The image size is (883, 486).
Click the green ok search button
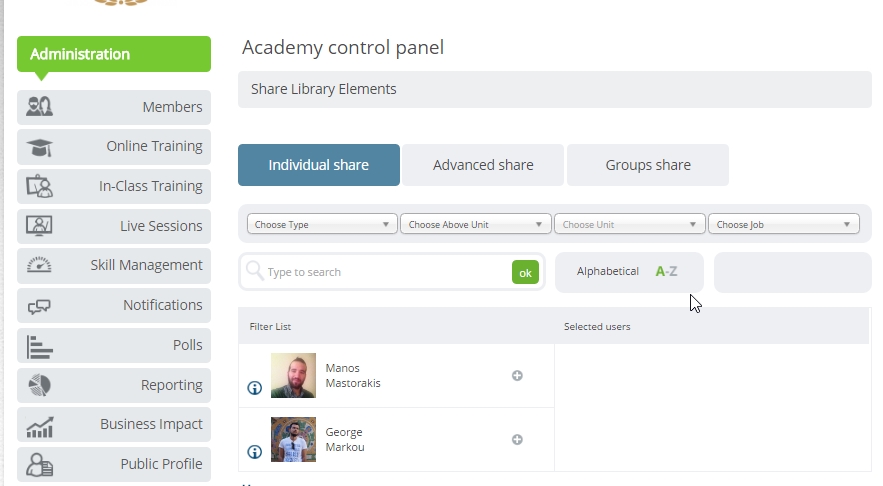525,273
